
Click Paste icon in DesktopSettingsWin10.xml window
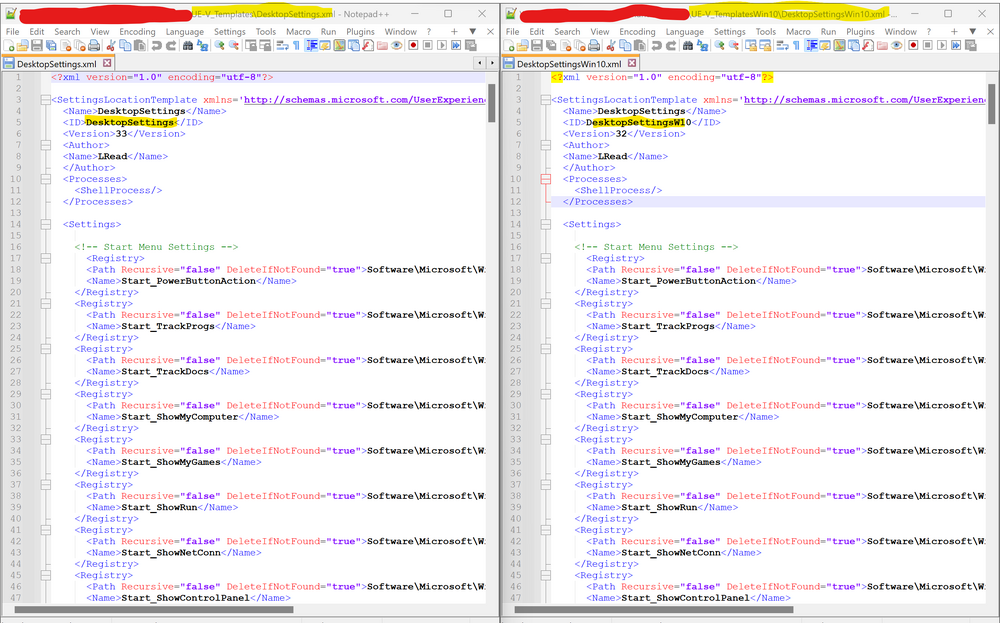pyautogui.click(x=639, y=45)
